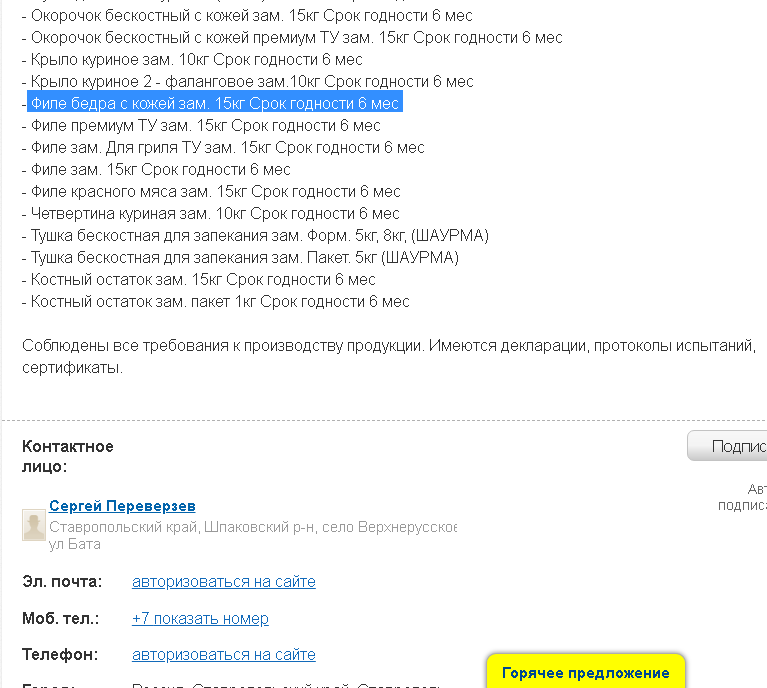Click 'Тушка бескостная ... Пакет. 5кг' line

coord(240,258)
